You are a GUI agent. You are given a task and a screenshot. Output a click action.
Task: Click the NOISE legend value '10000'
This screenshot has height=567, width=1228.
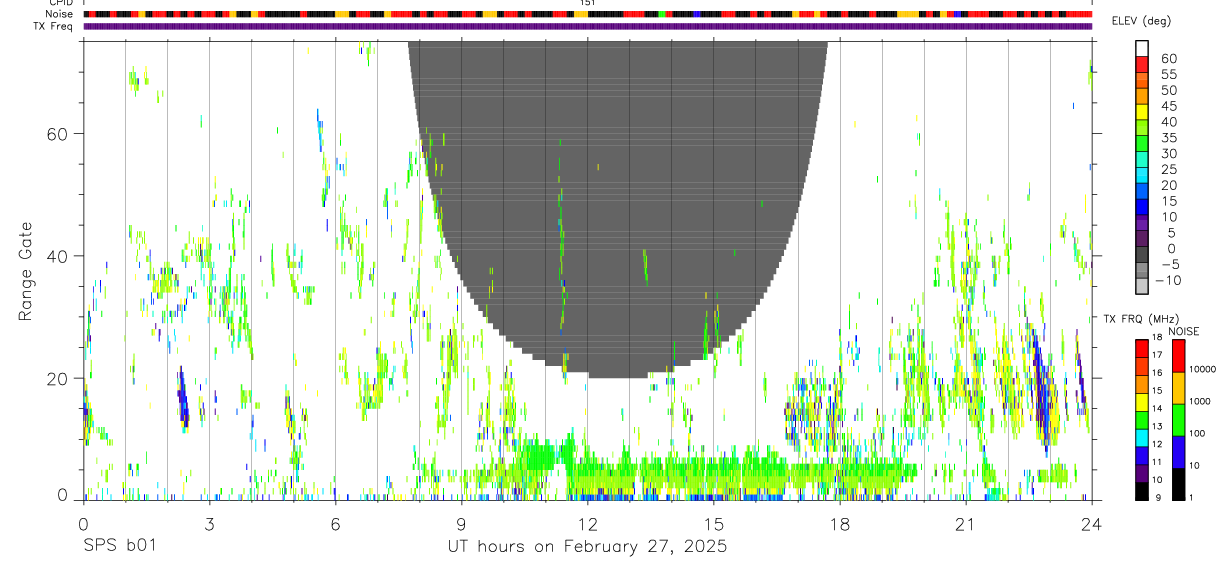point(1201,369)
